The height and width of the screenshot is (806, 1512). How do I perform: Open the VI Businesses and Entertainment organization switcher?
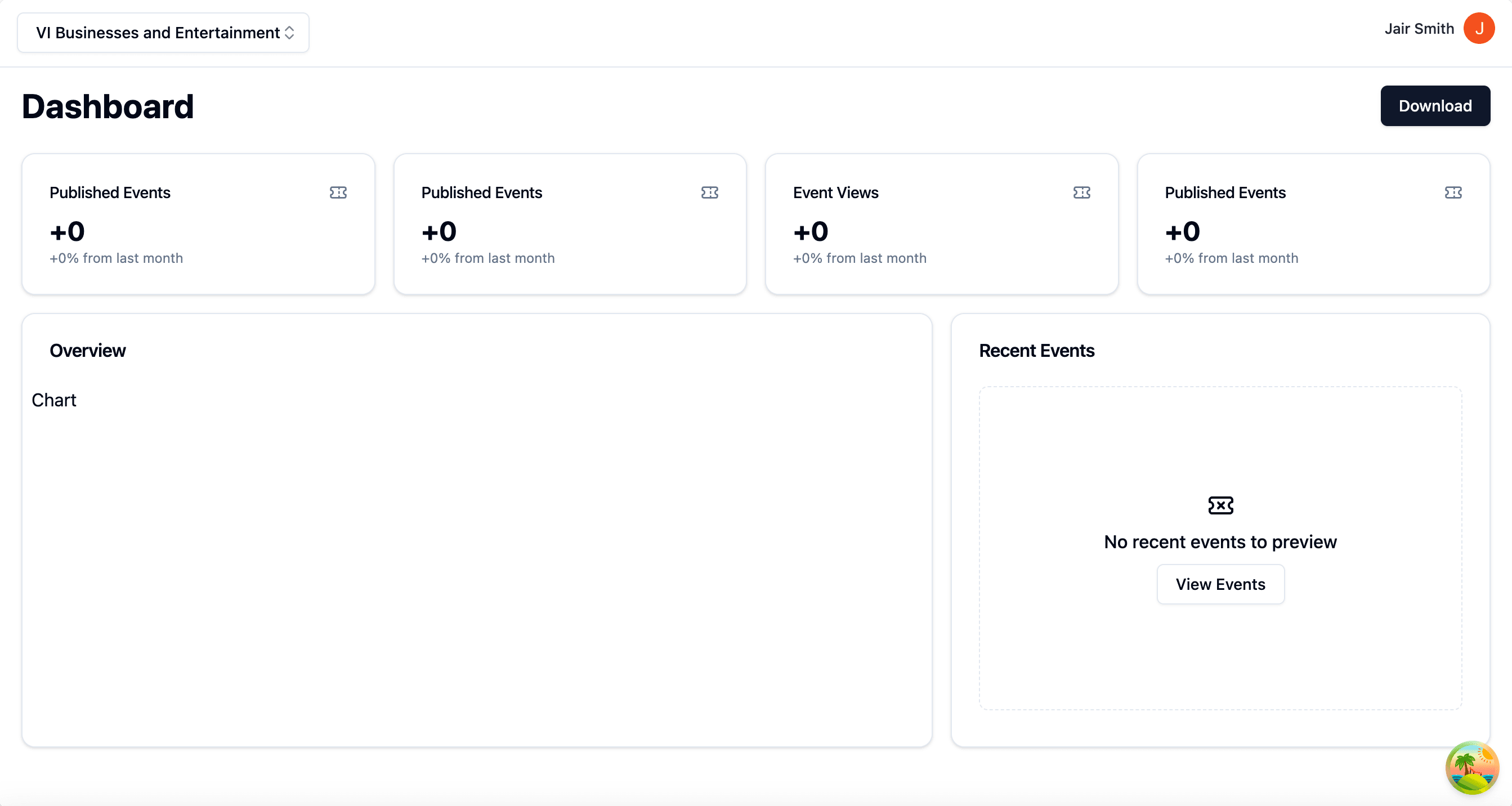tap(163, 33)
